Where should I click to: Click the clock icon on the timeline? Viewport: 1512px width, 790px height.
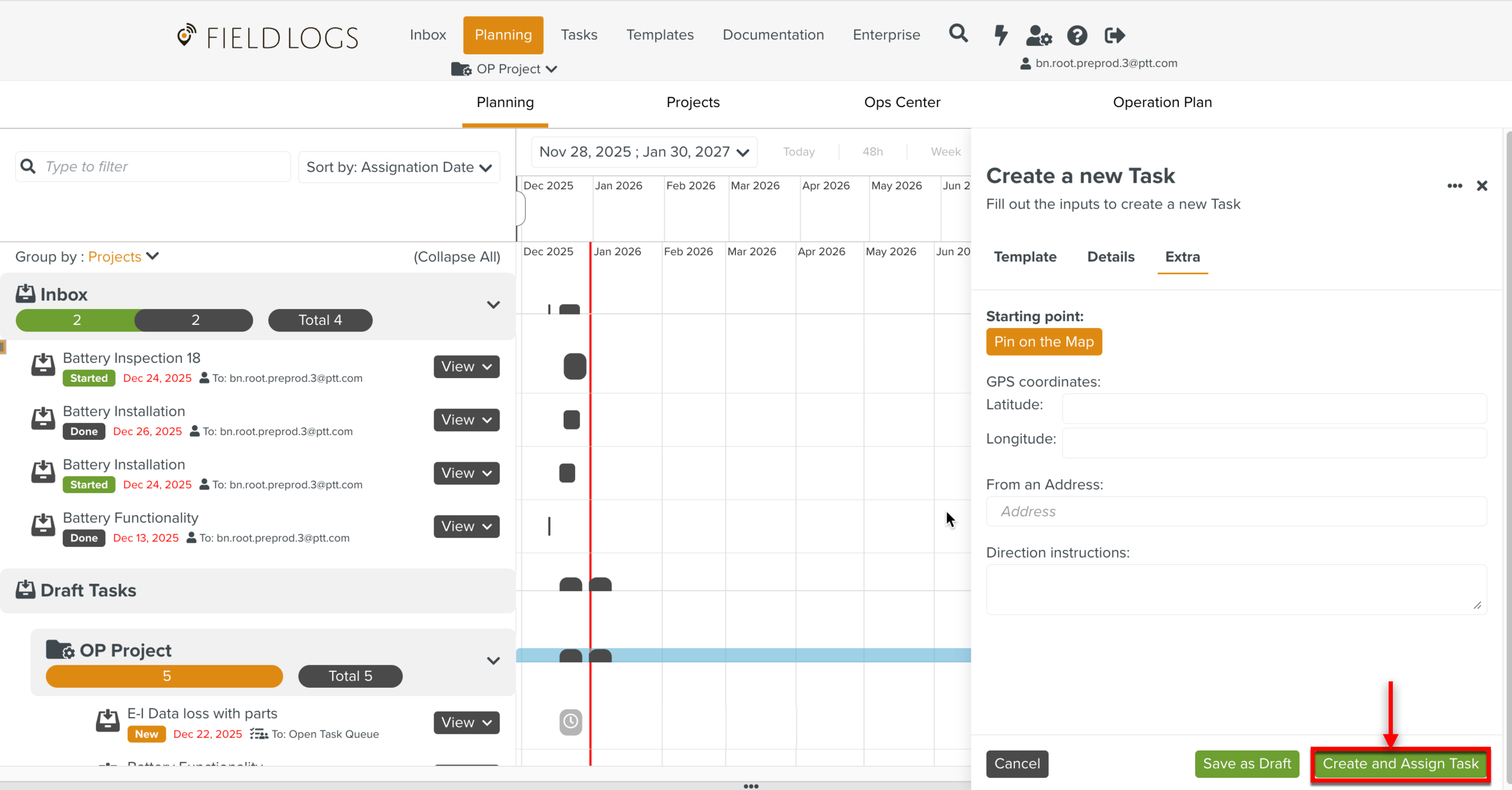coord(570,722)
